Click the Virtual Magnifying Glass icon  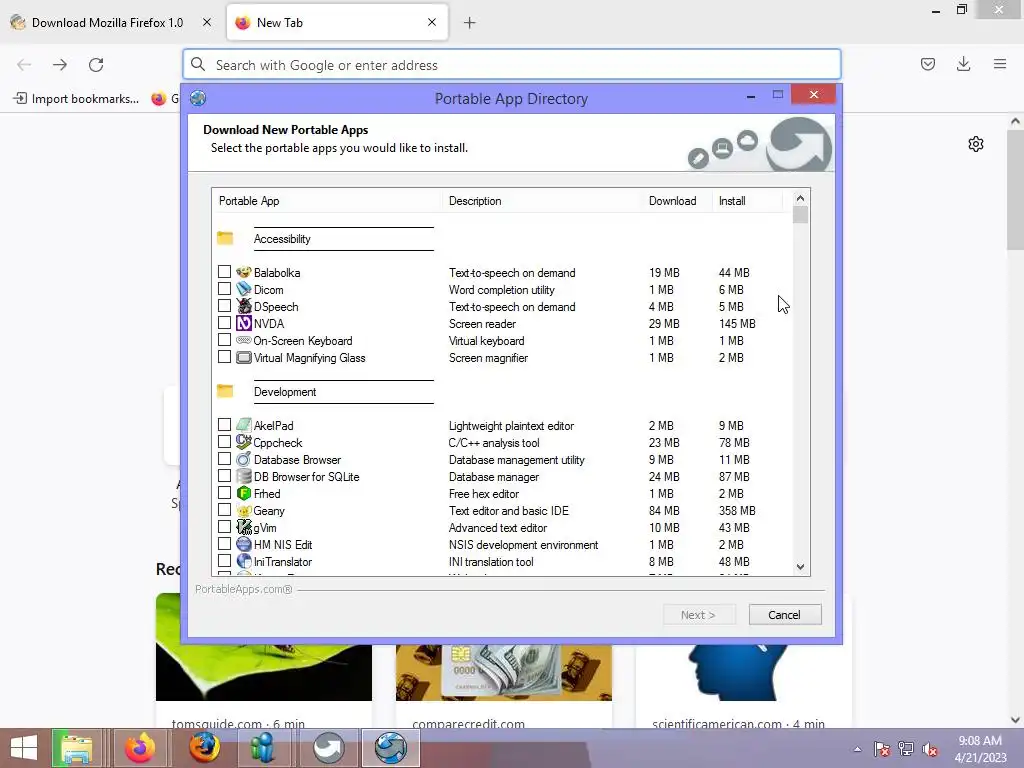coord(244,357)
